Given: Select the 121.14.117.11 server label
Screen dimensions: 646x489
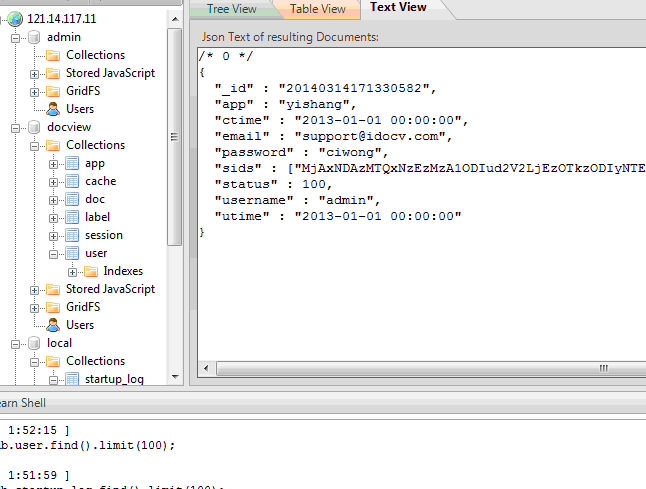Looking at the screenshot, I should (61, 19).
